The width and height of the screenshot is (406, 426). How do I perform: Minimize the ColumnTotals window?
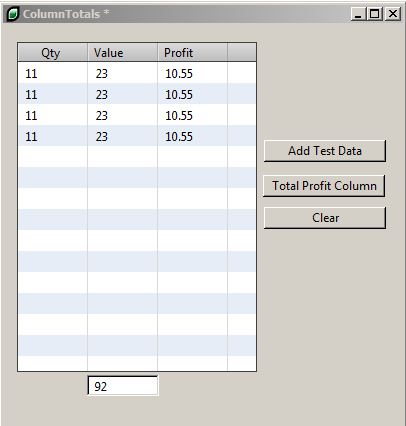tap(359, 14)
